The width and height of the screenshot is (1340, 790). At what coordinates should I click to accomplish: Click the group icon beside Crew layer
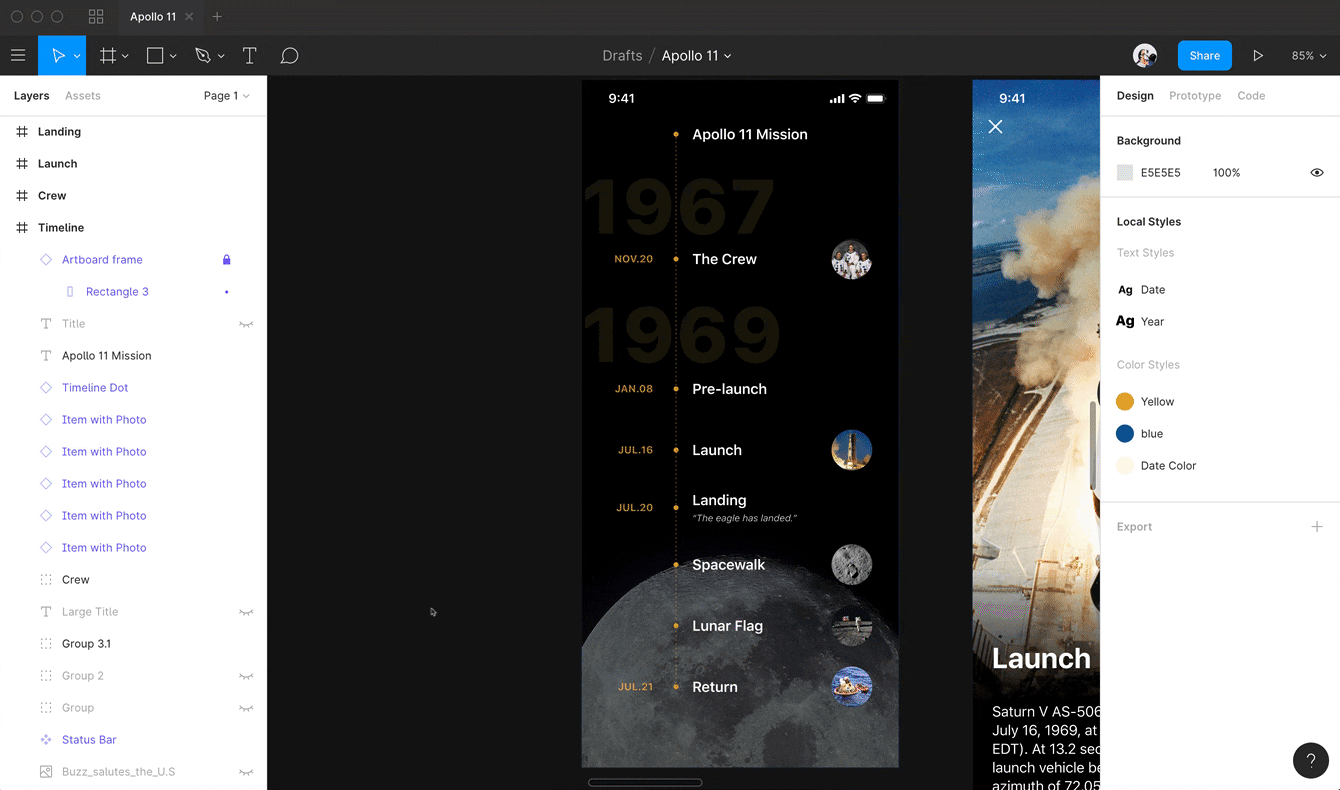pyautogui.click(x=46, y=580)
